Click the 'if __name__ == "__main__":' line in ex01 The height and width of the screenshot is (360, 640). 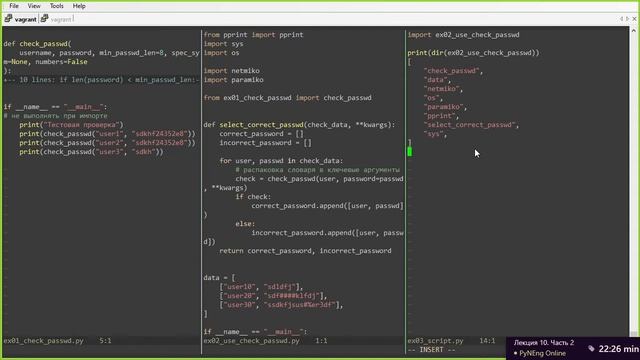tap(55, 107)
